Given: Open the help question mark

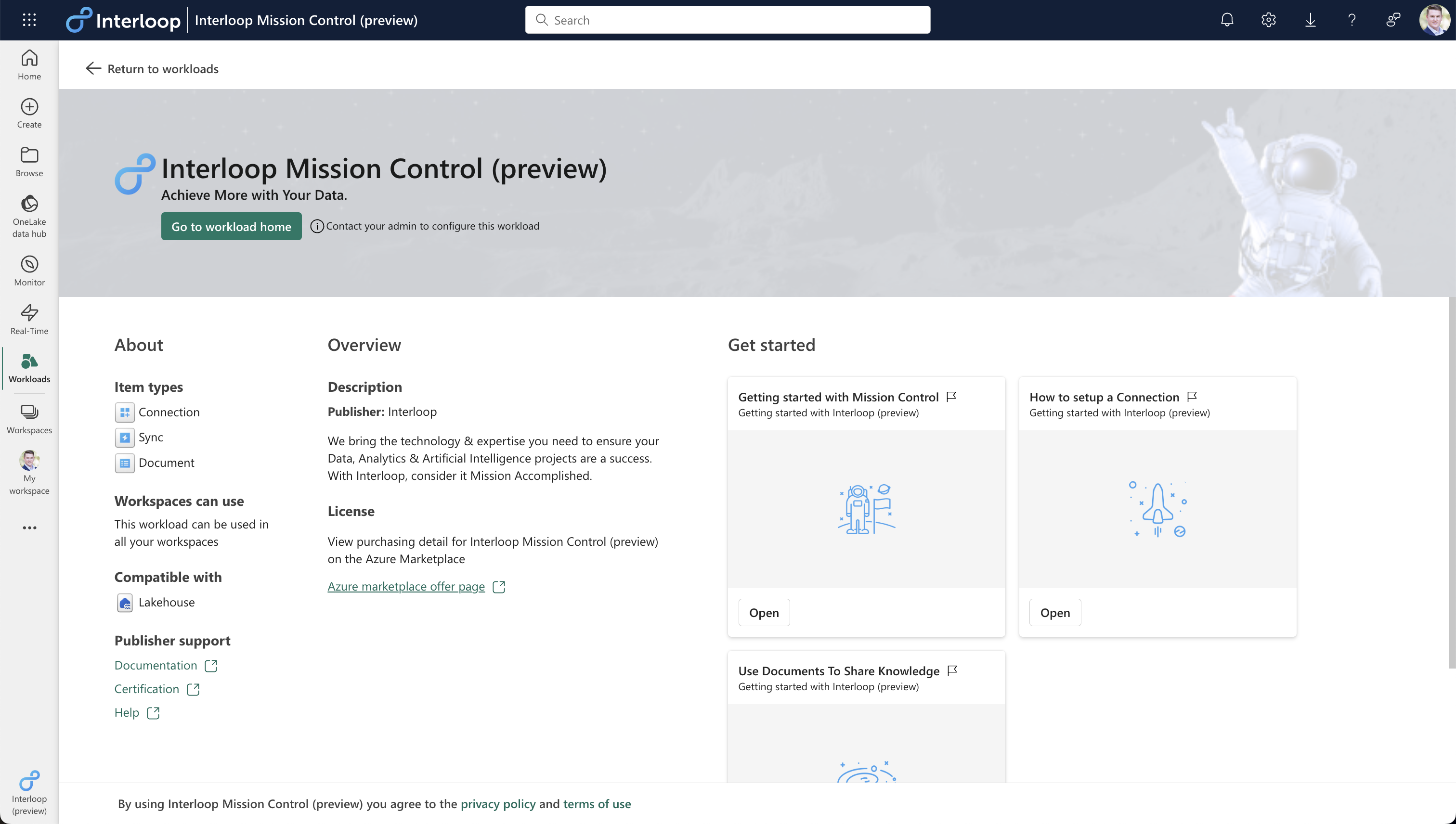Looking at the screenshot, I should coord(1351,20).
